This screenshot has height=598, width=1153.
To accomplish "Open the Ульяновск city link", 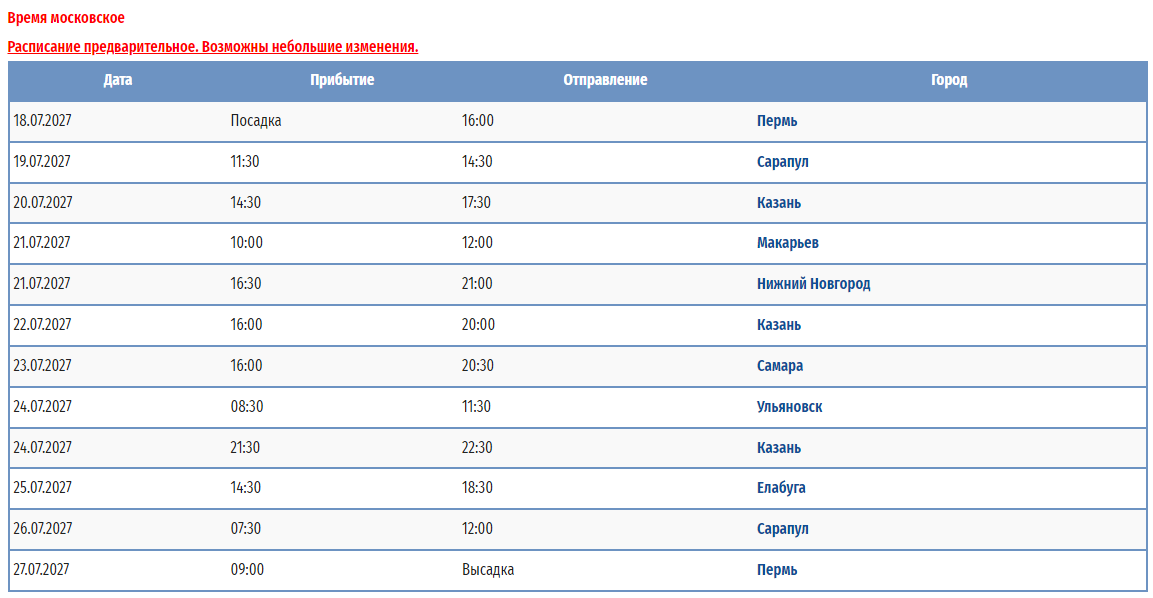I will 789,407.
